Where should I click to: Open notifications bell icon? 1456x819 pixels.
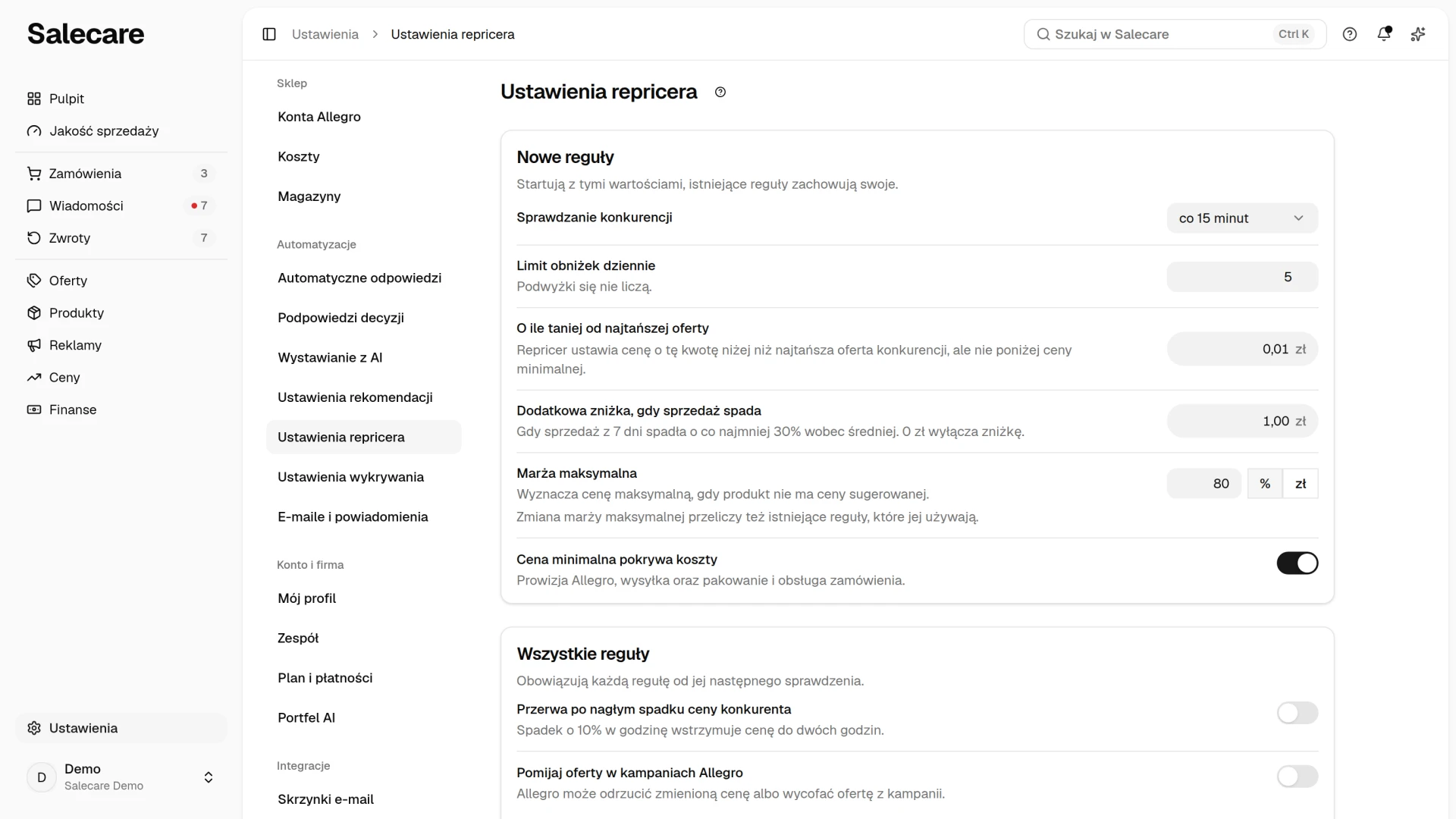pyautogui.click(x=1384, y=34)
